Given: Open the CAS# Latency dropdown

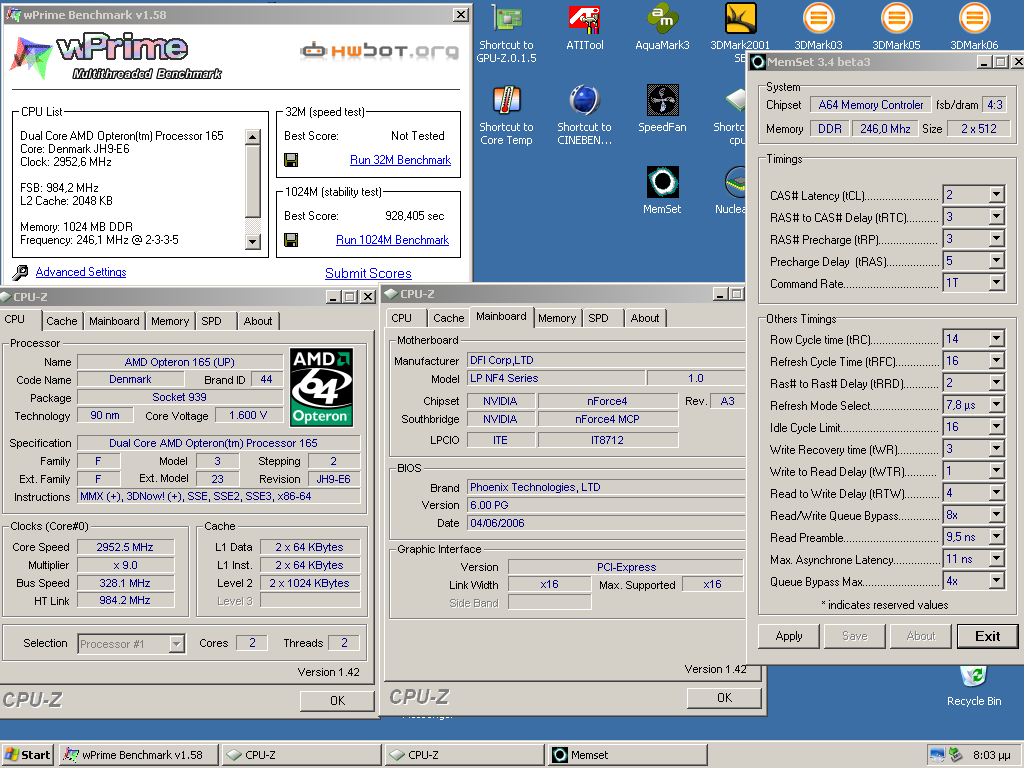Looking at the screenshot, I should [x=997, y=195].
